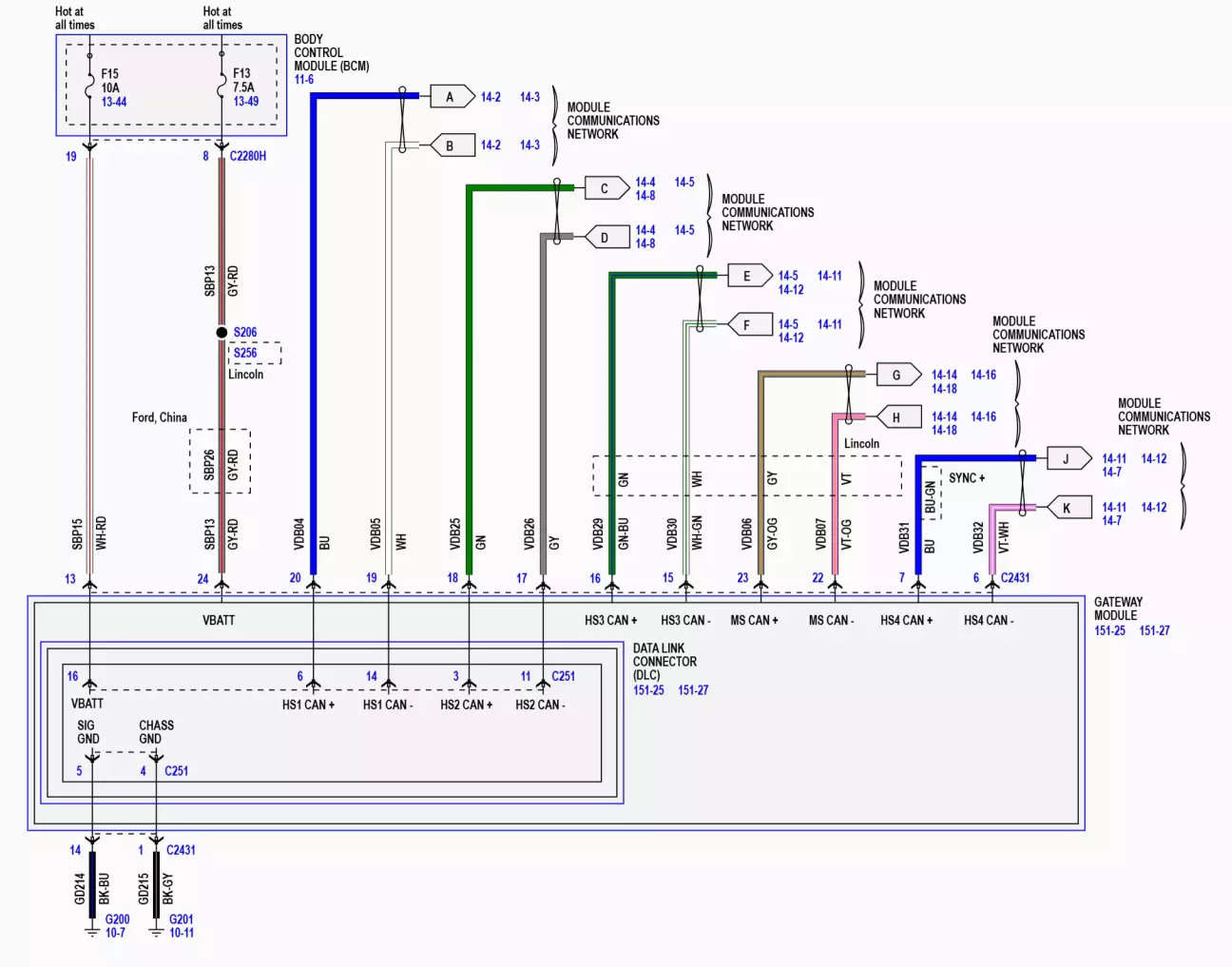The width and height of the screenshot is (1232, 967).
Task: Open page reference 13-44 under fuse F15
Action: click(114, 102)
